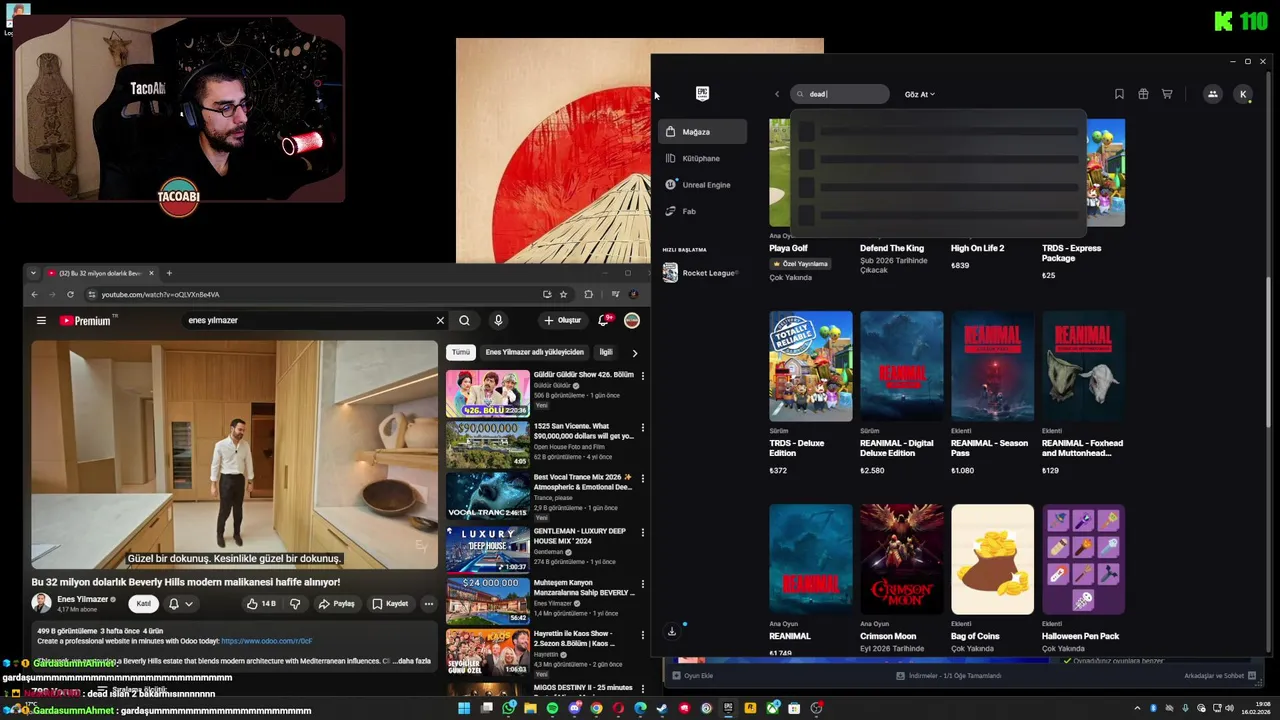Viewport: 1280px width, 720px height.
Task: Show more filter chips with right chevron
Action: pyautogui.click(x=634, y=353)
